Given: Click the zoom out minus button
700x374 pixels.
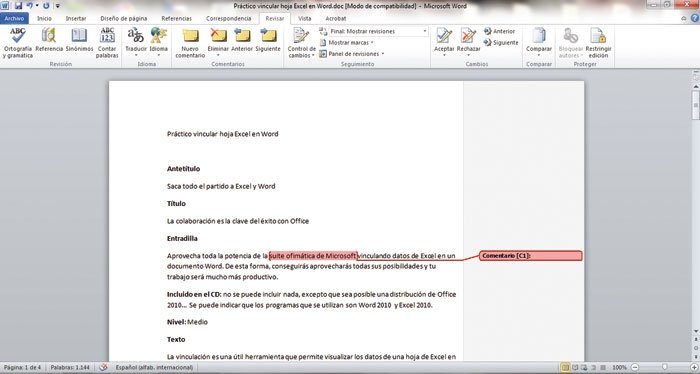Looking at the screenshot, I should coord(635,367).
